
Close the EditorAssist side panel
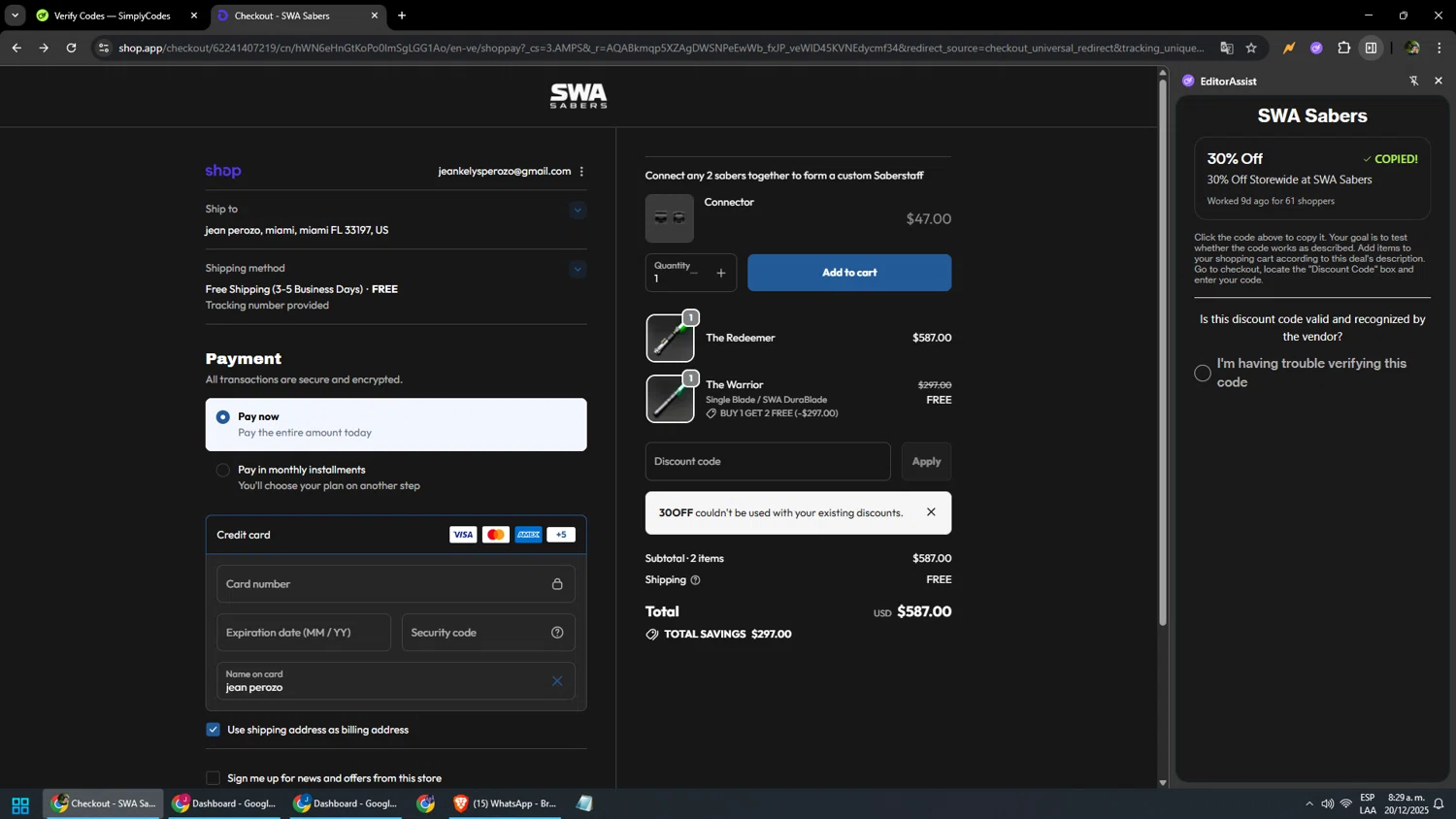point(1439,81)
